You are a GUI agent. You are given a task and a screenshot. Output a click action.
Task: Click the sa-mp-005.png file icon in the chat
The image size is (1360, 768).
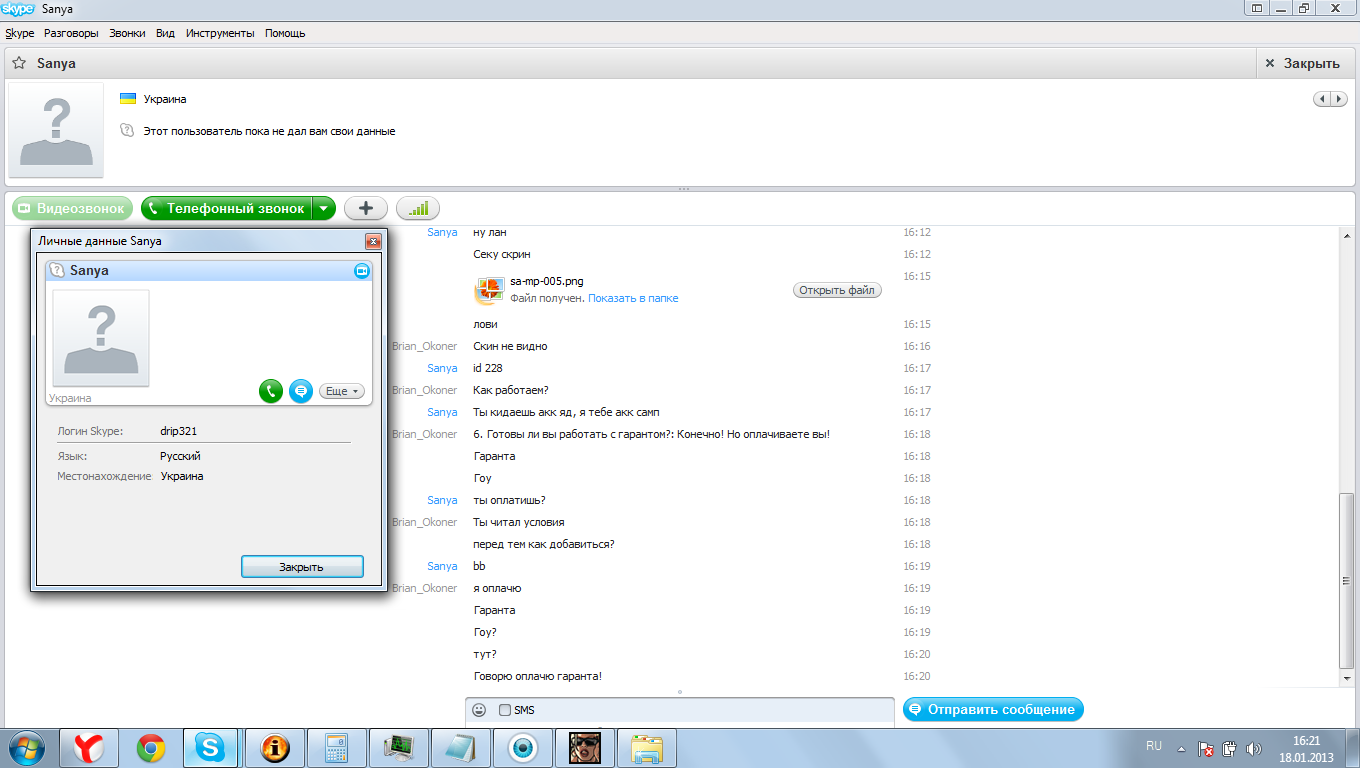[489, 290]
